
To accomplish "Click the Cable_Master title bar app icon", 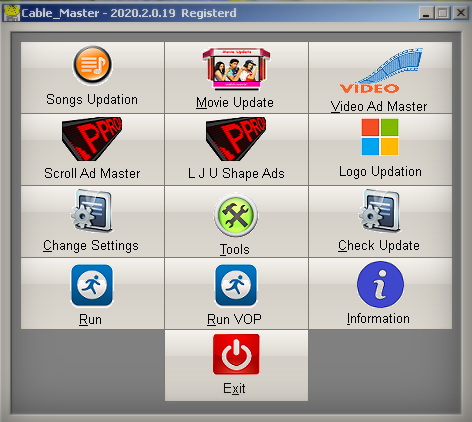I will 12,13.
